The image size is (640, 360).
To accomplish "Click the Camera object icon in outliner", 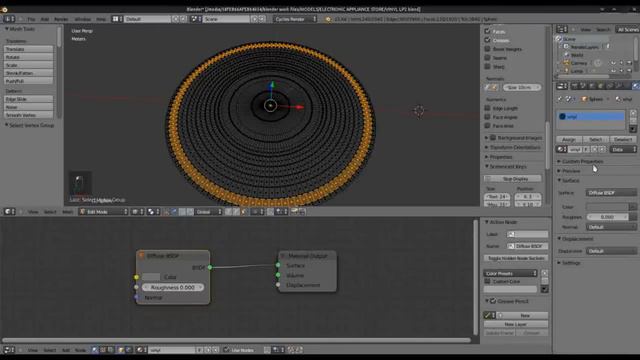I will (567, 63).
